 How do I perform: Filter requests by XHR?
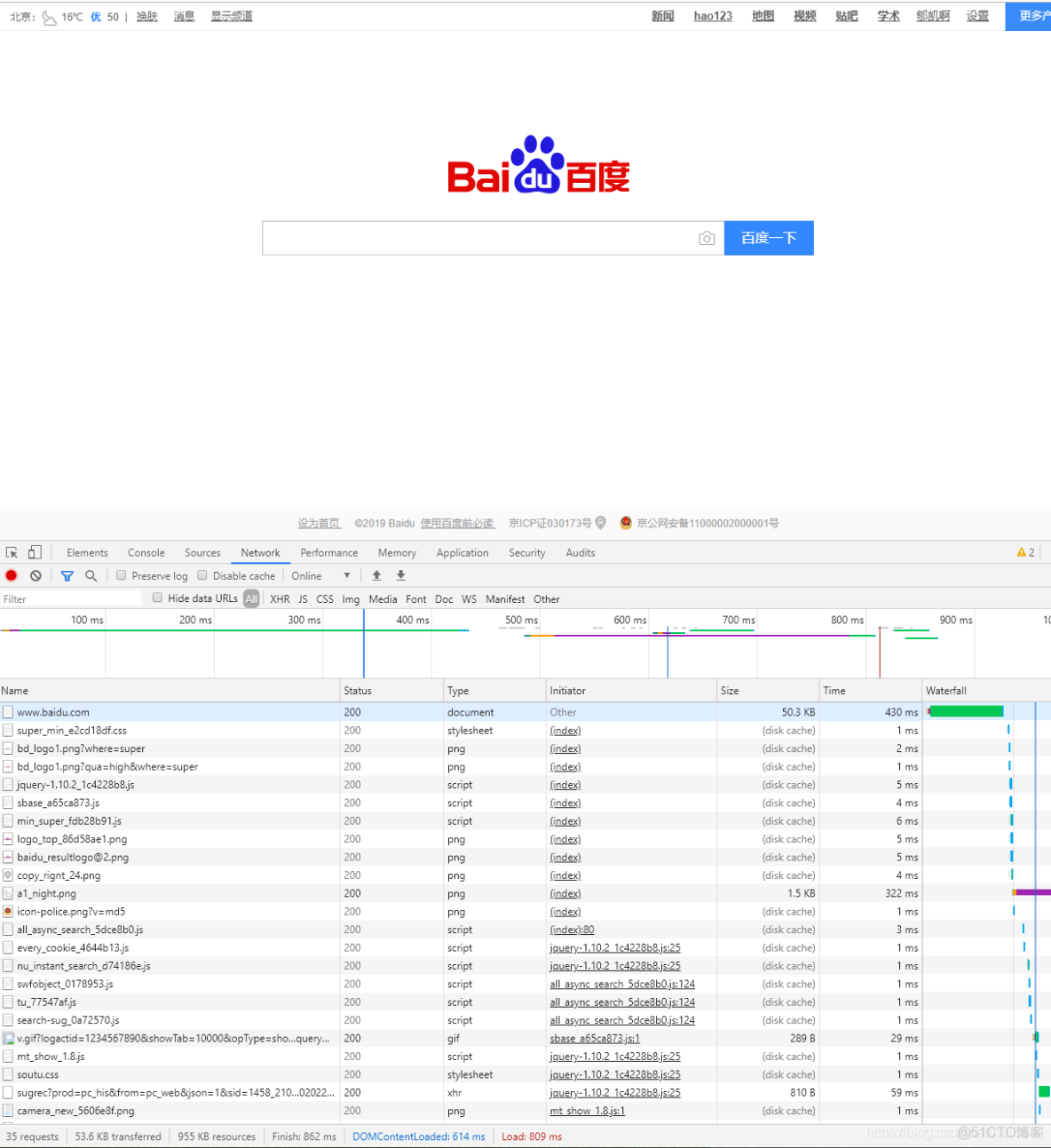tap(280, 599)
